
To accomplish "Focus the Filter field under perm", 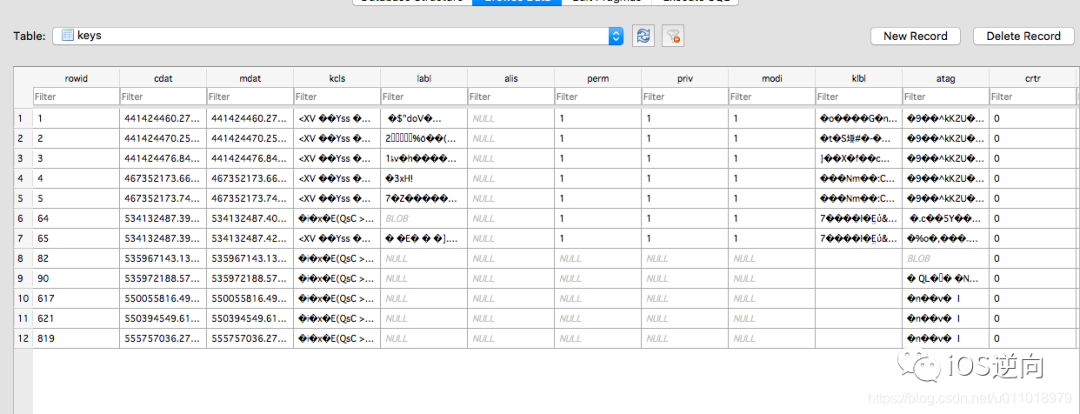I will point(598,97).
